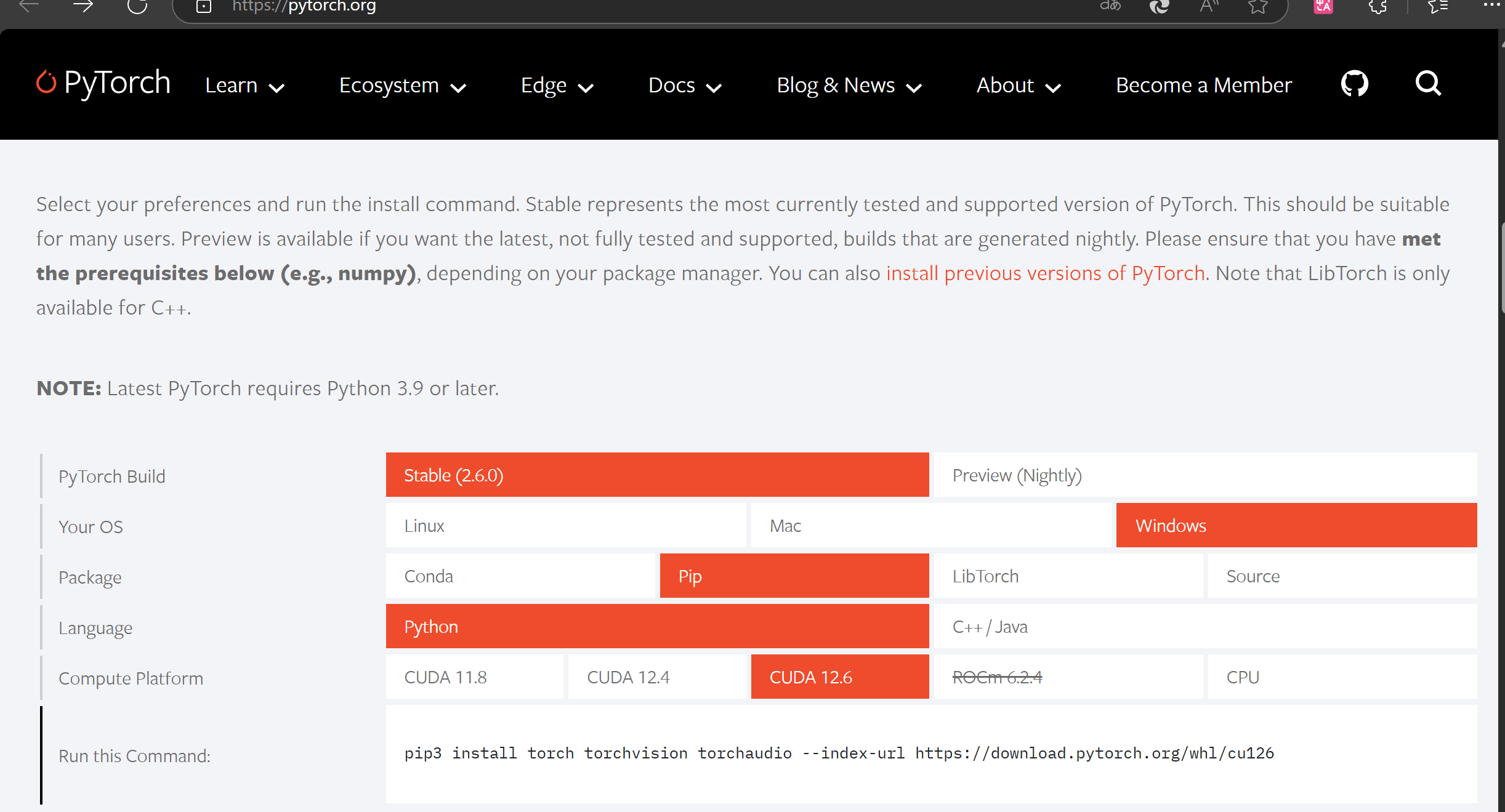This screenshot has width=1505, height=812.
Task: Choose Linux as your OS
Action: [565, 526]
